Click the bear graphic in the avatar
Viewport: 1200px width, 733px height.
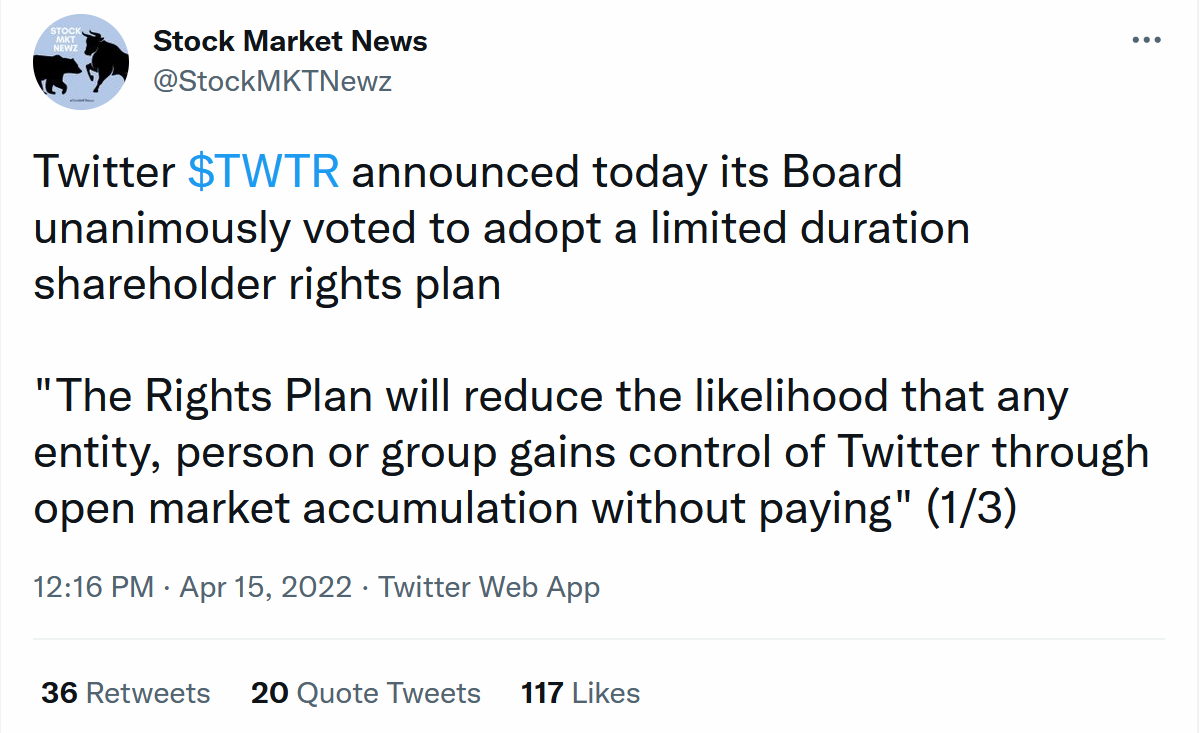[x=58, y=73]
